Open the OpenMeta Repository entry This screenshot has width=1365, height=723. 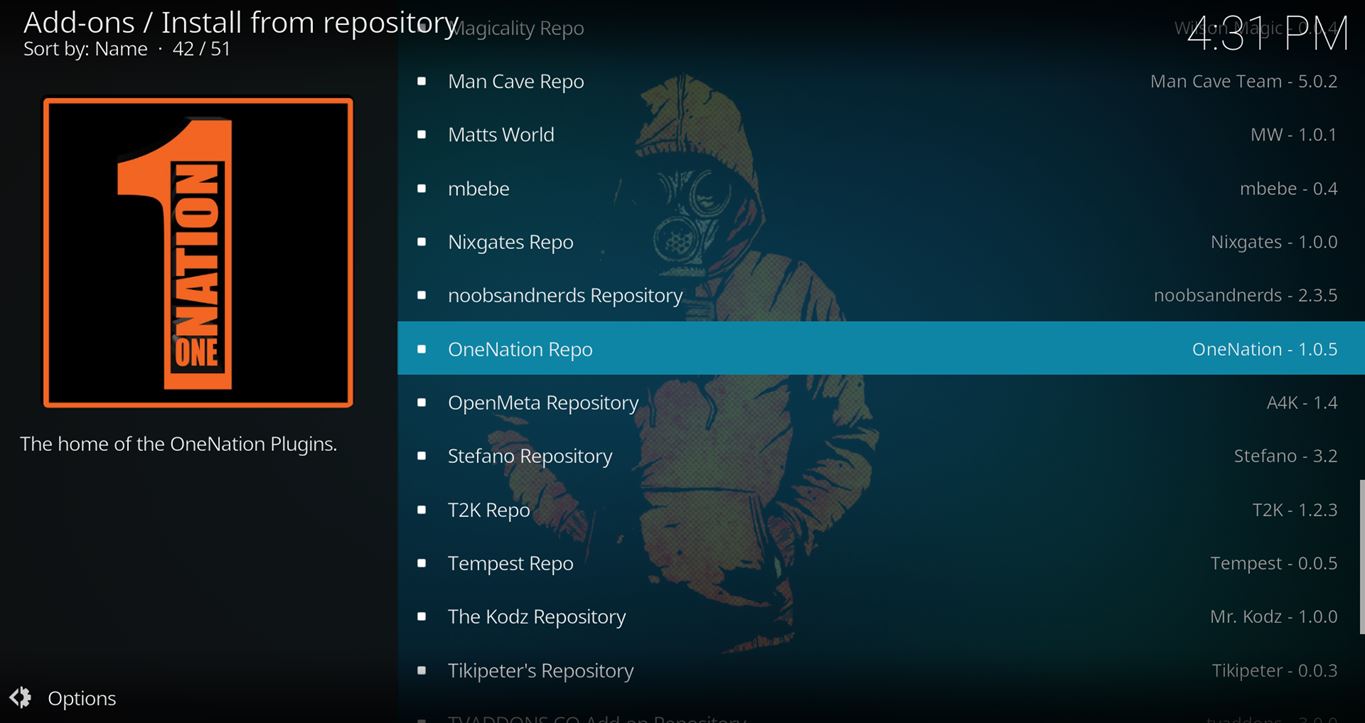pos(543,403)
